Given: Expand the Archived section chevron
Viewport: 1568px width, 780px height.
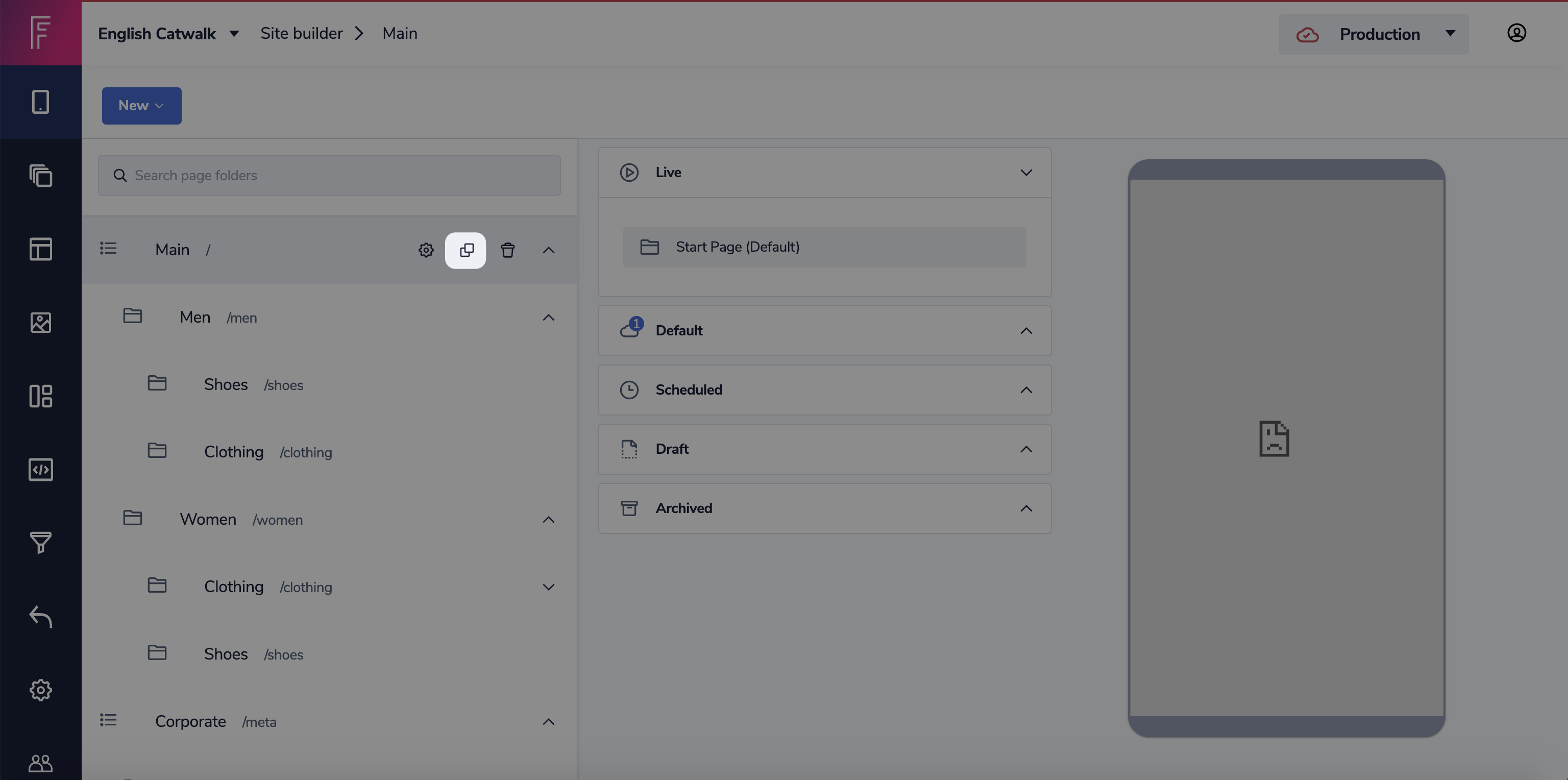Looking at the screenshot, I should 1025,508.
